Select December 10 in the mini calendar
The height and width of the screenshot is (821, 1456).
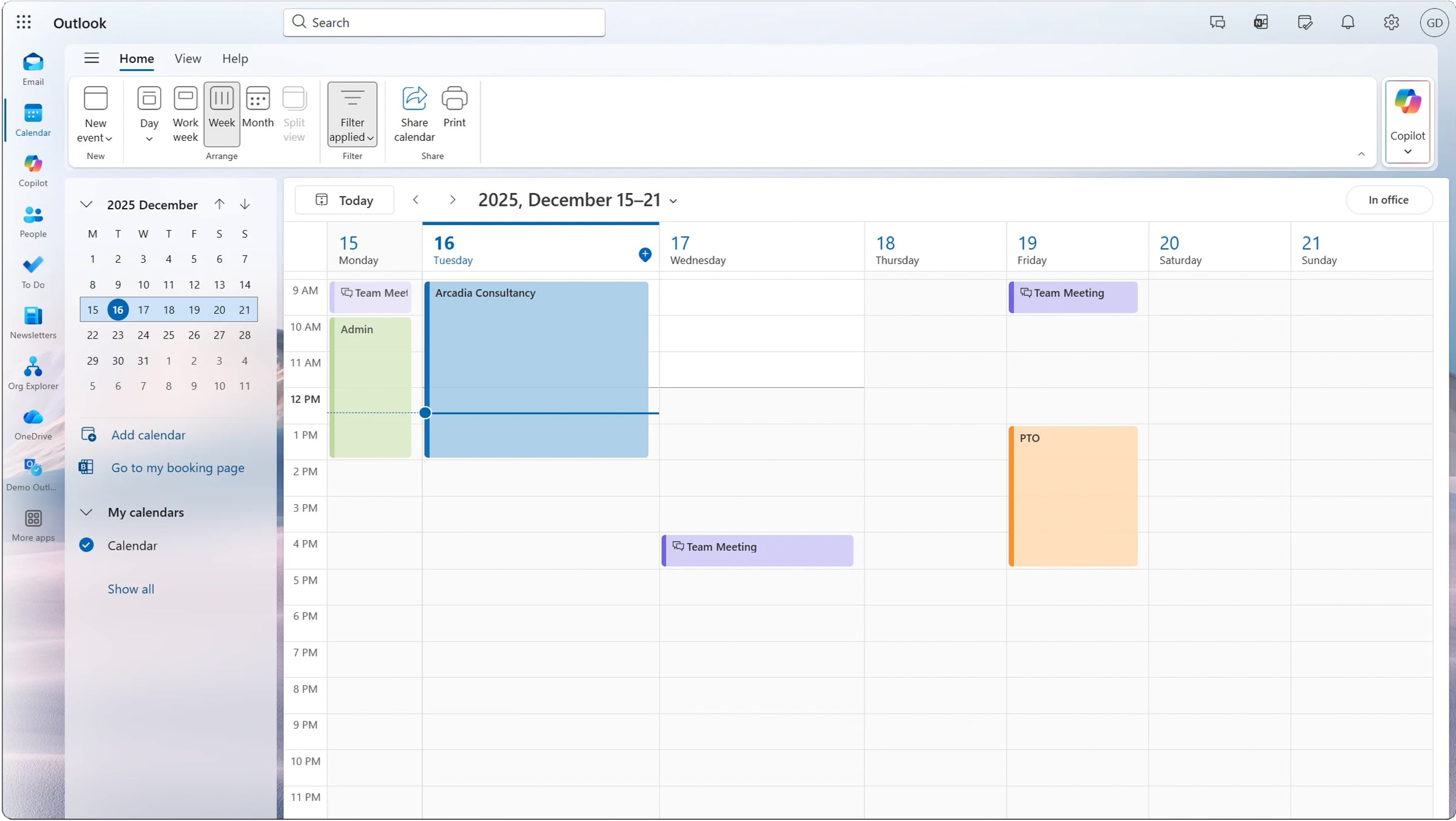tap(143, 285)
